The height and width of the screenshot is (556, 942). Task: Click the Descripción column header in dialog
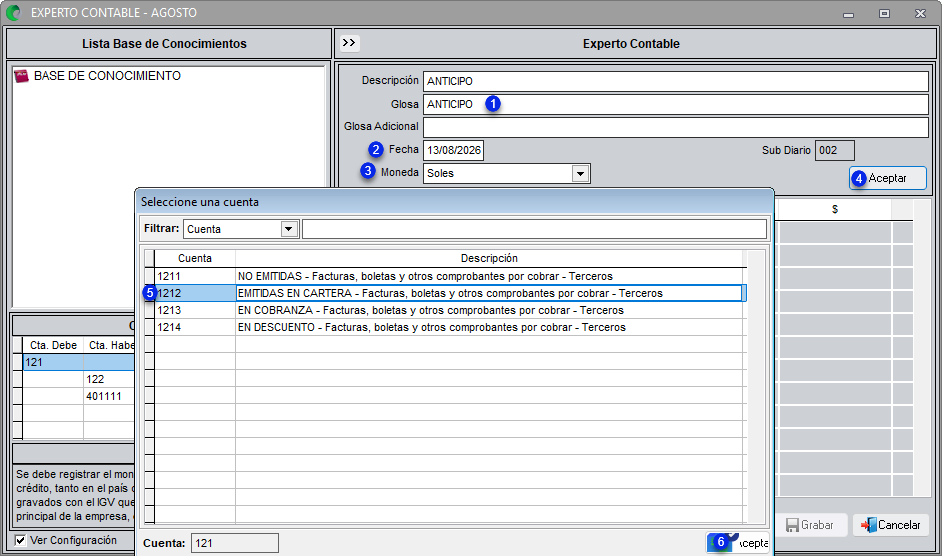point(489,258)
